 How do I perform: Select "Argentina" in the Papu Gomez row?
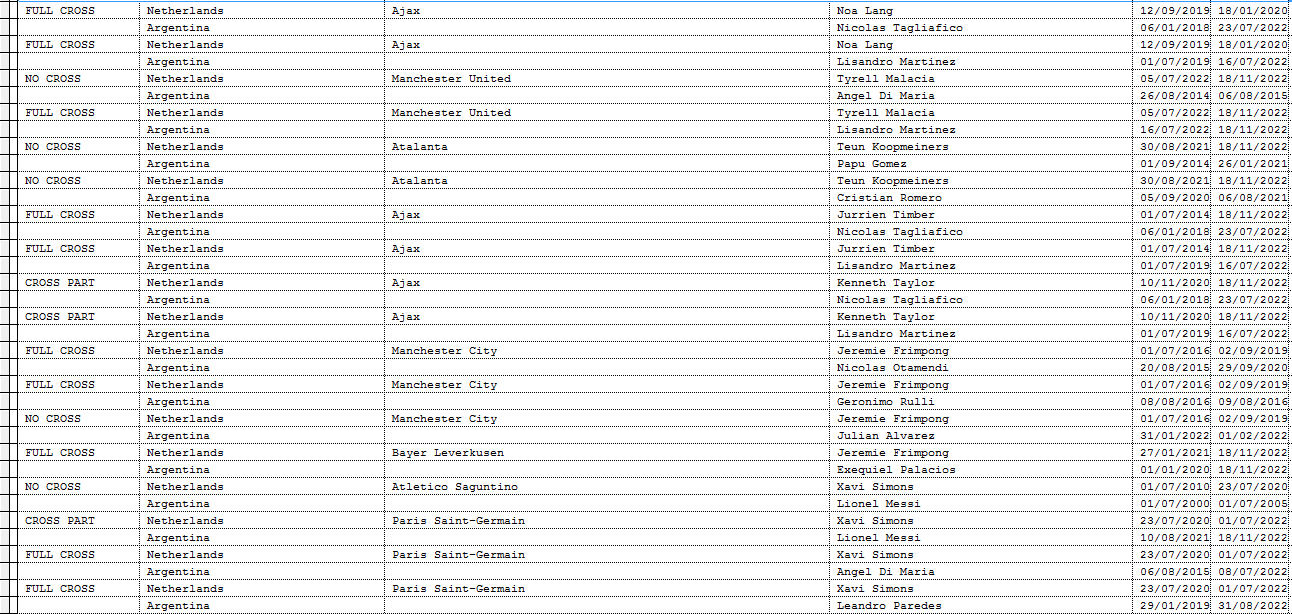click(x=178, y=164)
